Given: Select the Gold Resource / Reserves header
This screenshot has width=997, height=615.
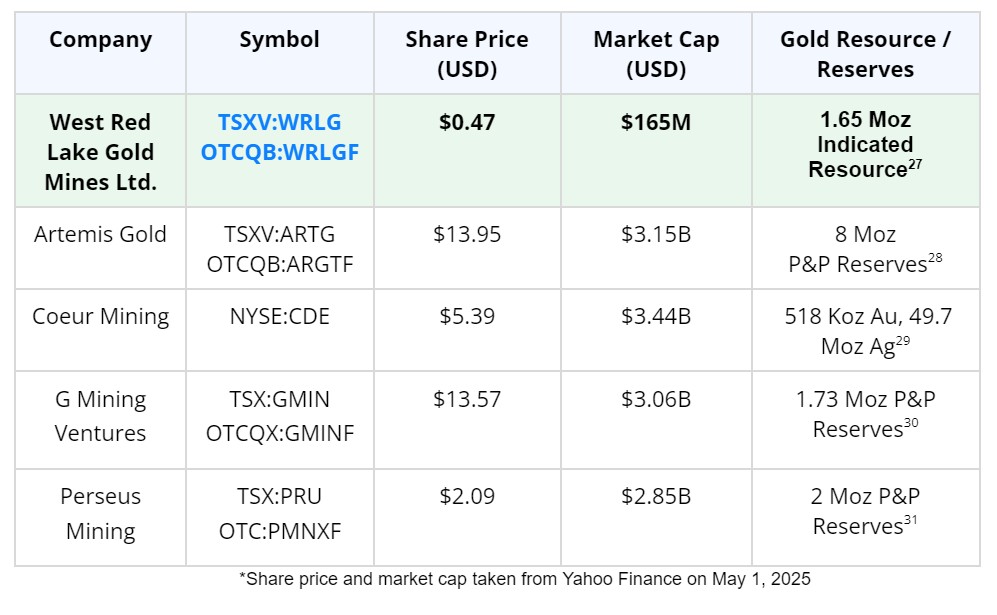Looking at the screenshot, I should [865, 54].
